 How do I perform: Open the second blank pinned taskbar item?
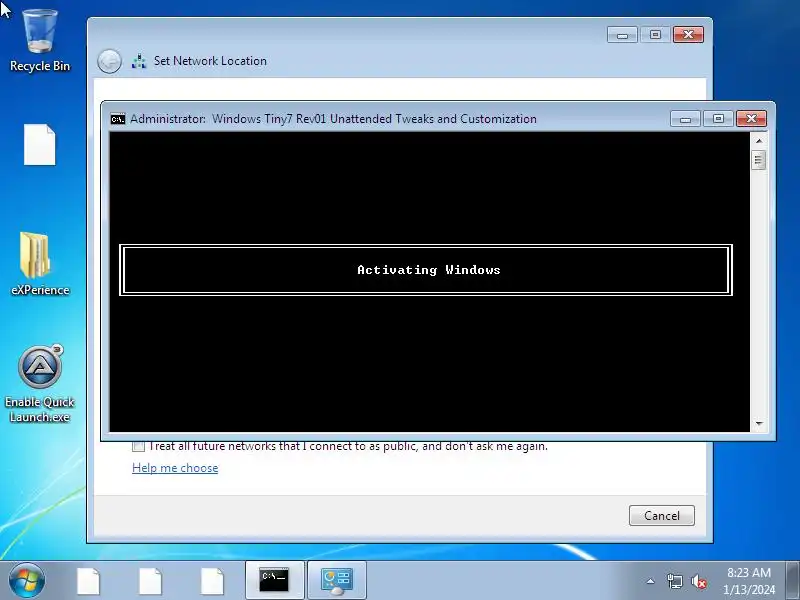151,581
